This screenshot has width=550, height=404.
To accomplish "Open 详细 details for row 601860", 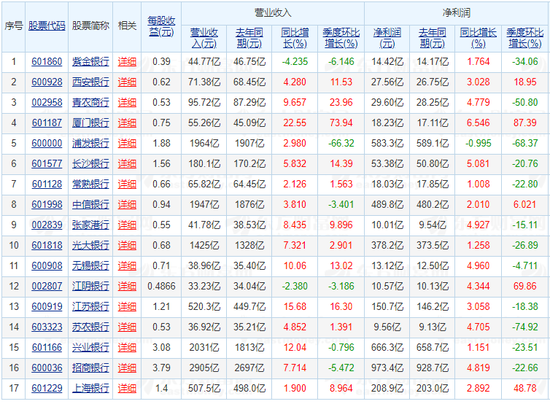I will pyautogui.click(x=127, y=62).
